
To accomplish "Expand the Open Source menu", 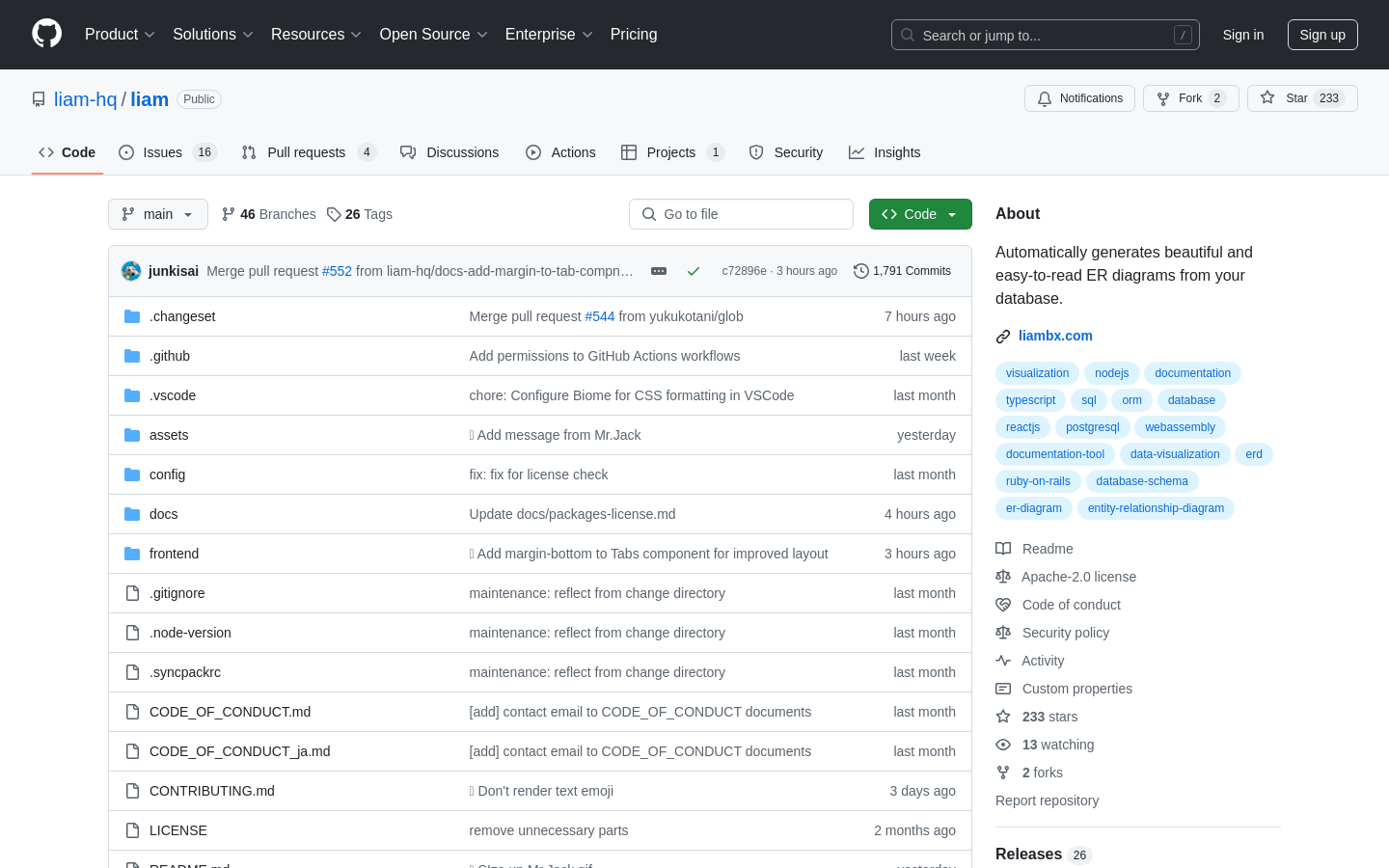I will pos(434,35).
